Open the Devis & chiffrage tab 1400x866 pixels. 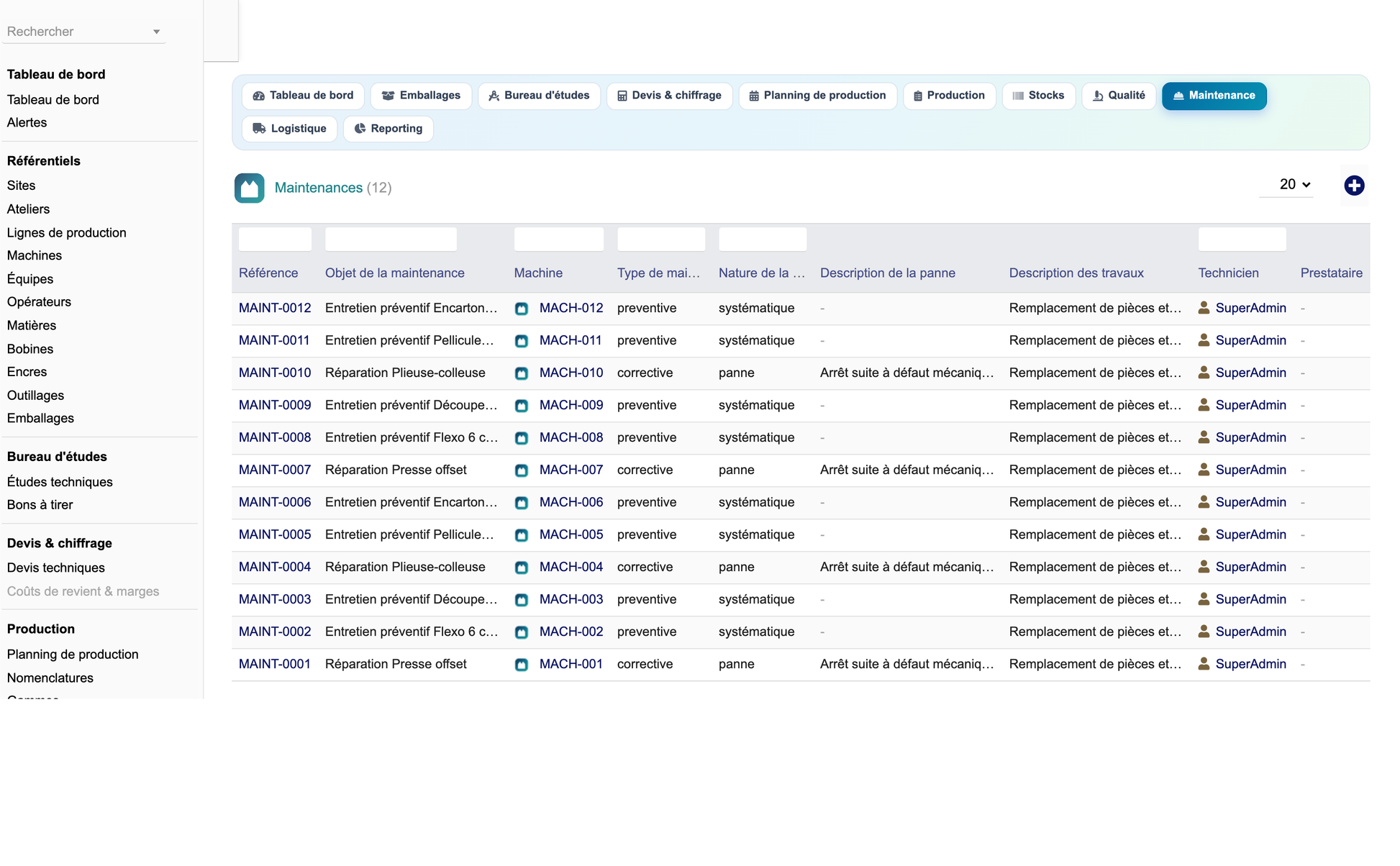669,96
